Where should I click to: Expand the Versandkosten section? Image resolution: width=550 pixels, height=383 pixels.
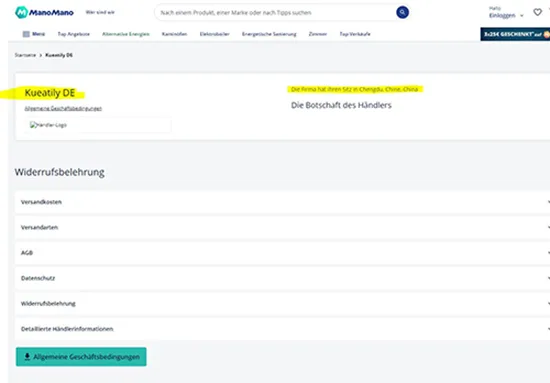282,202
